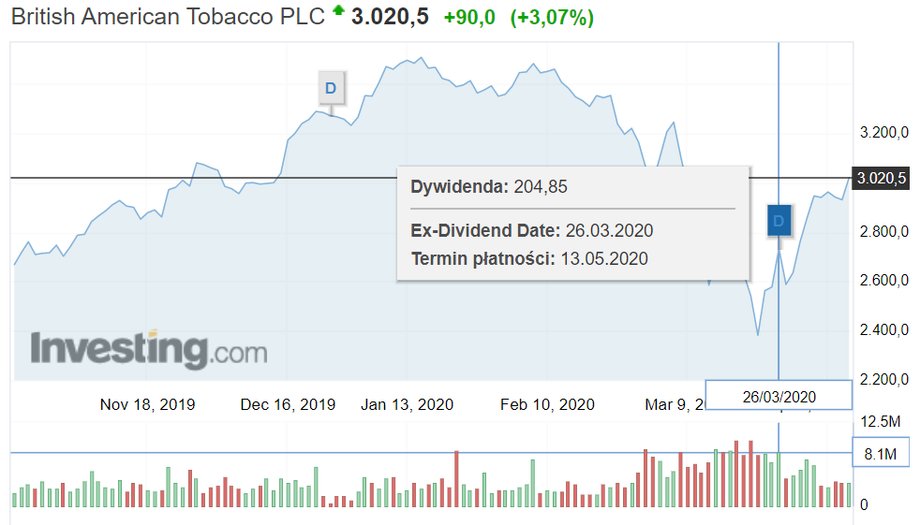Click the black 3.020,5 current price tag
This screenshot has height=525, width=920.
(881, 178)
